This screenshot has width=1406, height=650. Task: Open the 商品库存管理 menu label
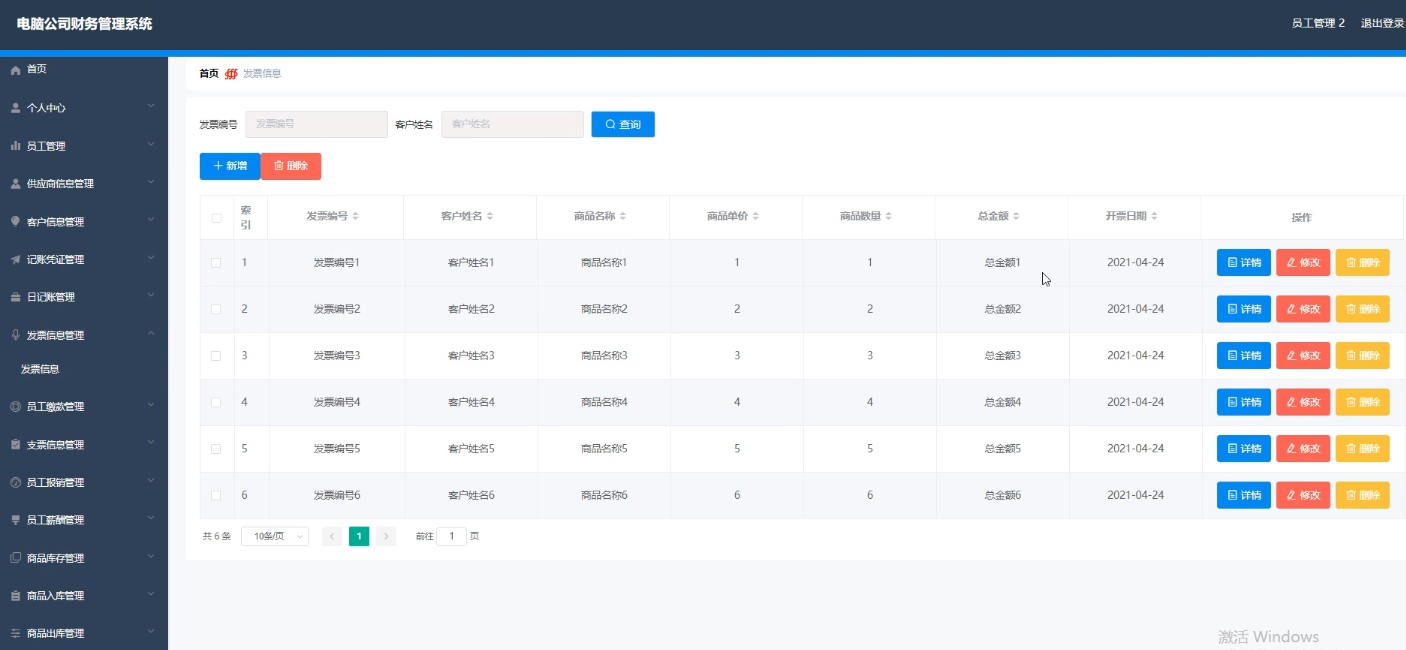click(x=55, y=558)
